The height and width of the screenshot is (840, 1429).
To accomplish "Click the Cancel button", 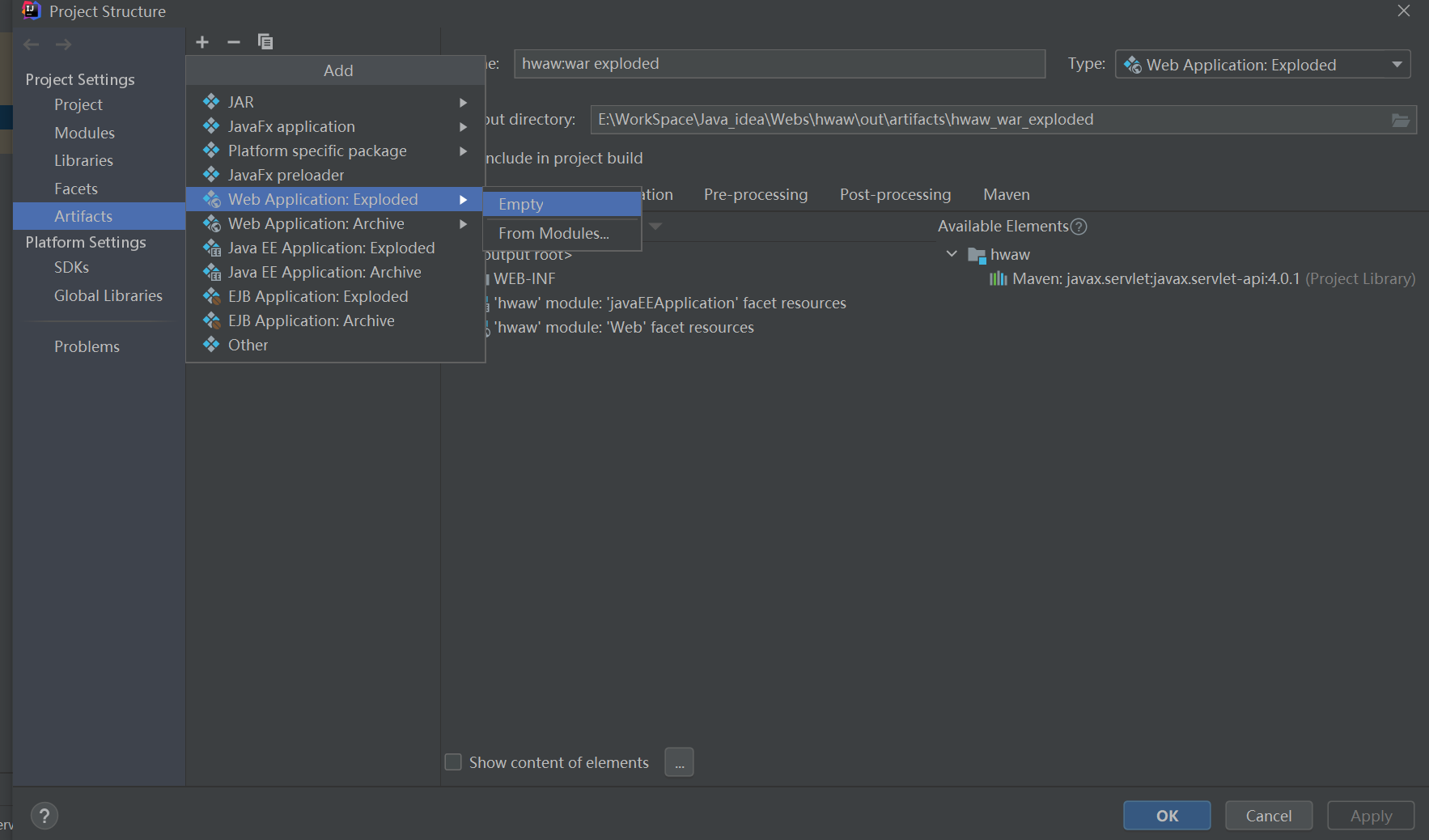I will point(1268,816).
